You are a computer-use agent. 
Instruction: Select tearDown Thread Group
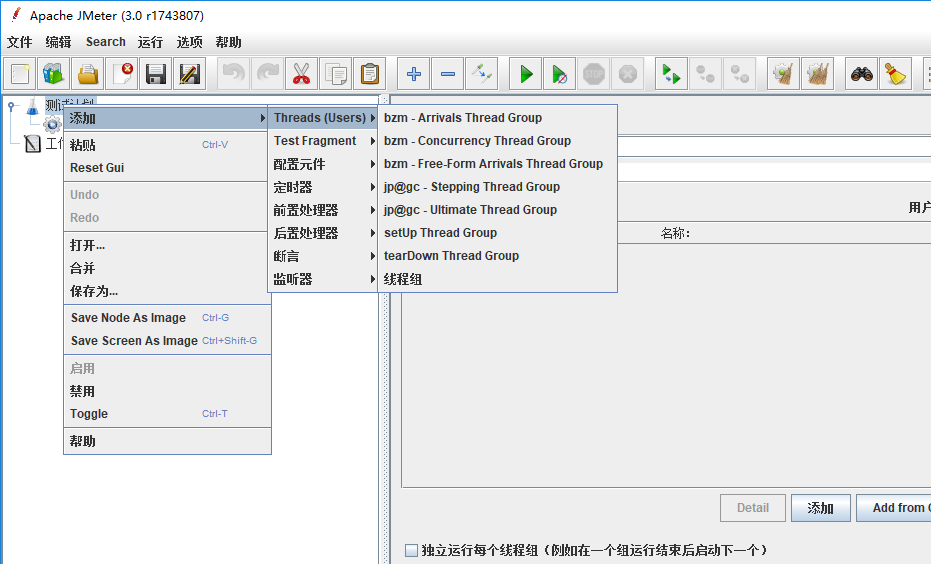498,256
